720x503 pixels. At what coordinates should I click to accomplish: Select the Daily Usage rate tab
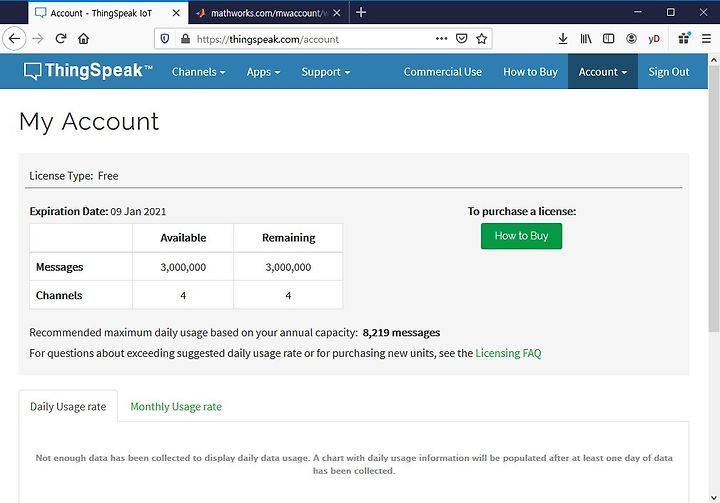tap(68, 407)
